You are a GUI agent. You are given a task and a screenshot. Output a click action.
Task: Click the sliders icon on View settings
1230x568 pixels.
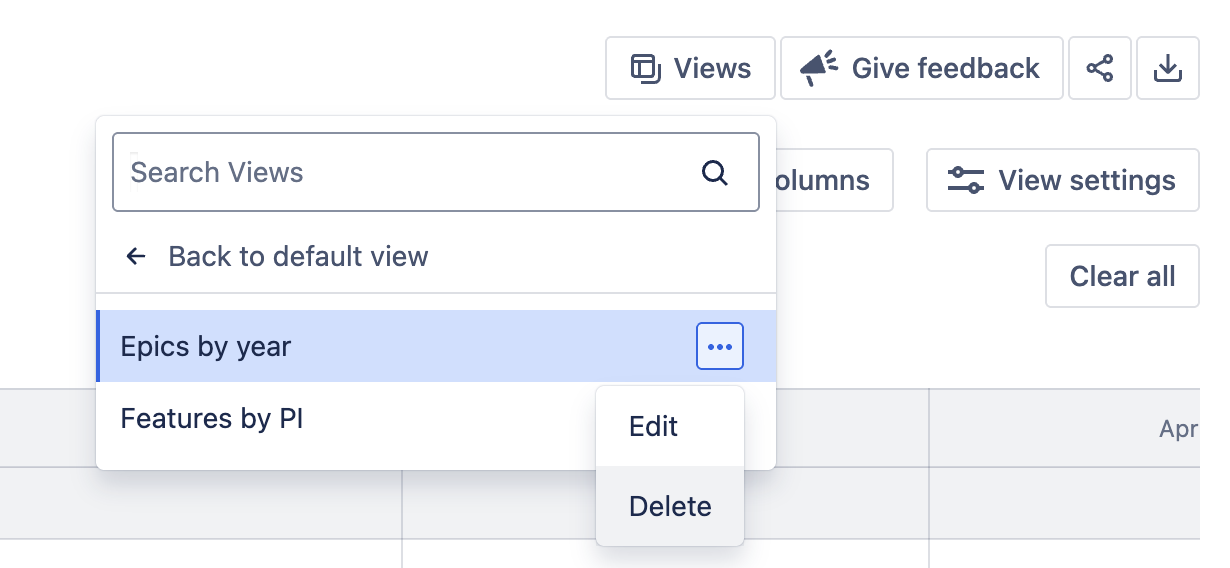965,181
